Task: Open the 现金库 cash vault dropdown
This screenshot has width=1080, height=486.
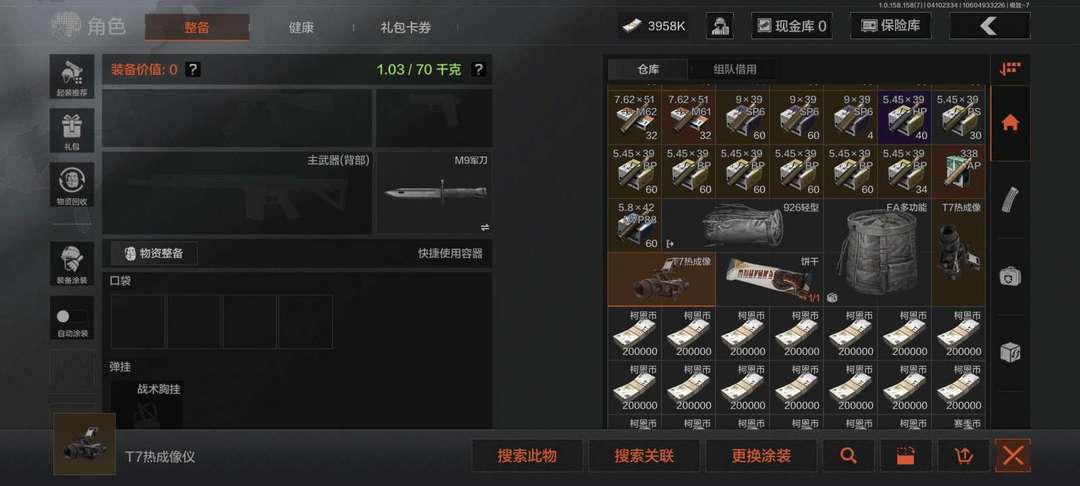Action: [791, 26]
